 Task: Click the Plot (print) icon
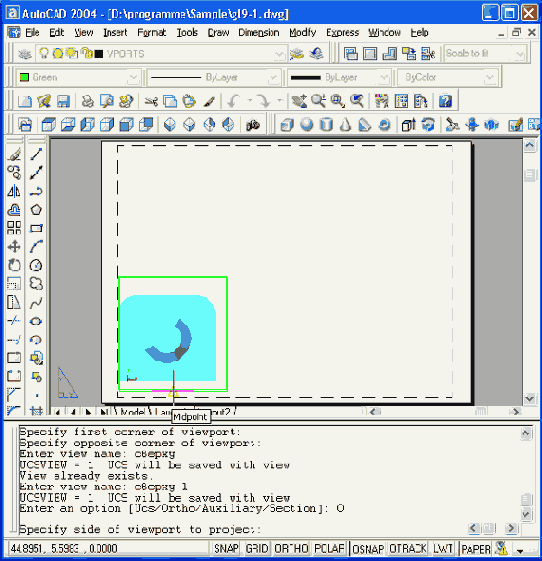coord(88,102)
